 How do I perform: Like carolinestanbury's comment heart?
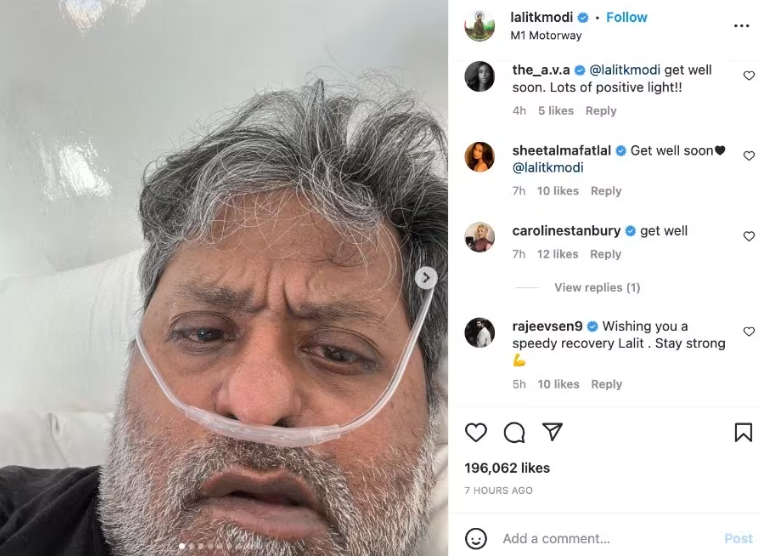tap(749, 236)
